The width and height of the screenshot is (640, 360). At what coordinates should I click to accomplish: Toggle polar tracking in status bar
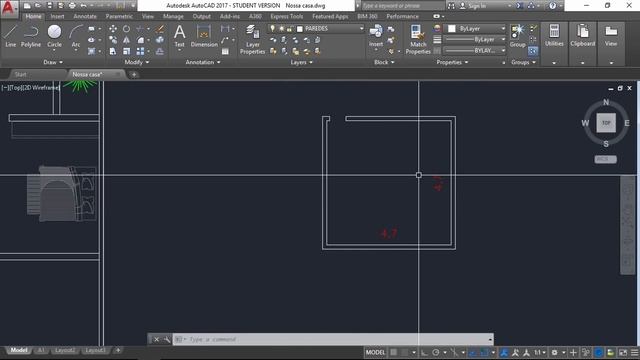point(436,352)
